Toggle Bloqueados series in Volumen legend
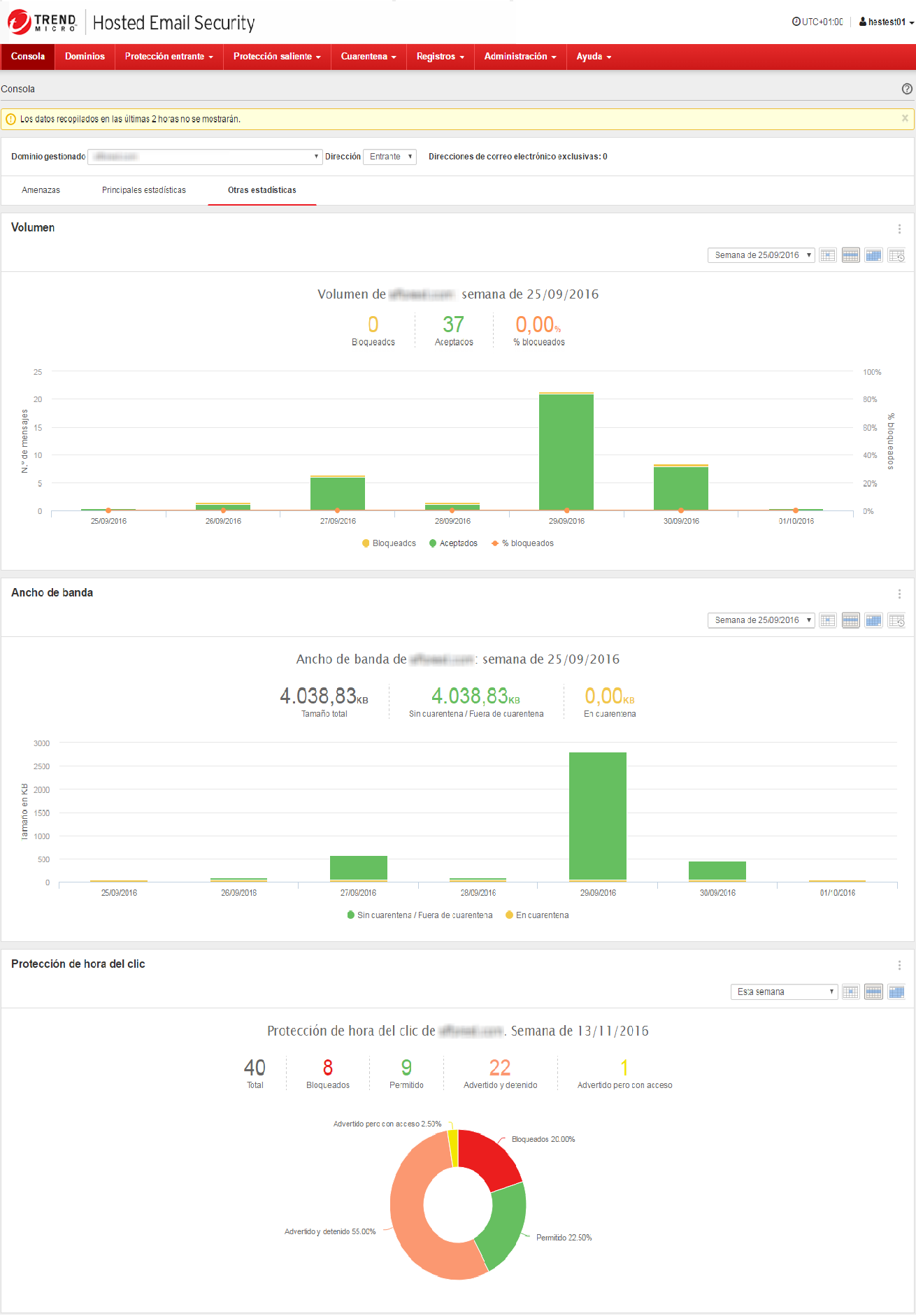This screenshot has width=916, height=1316. [x=389, y=543]
